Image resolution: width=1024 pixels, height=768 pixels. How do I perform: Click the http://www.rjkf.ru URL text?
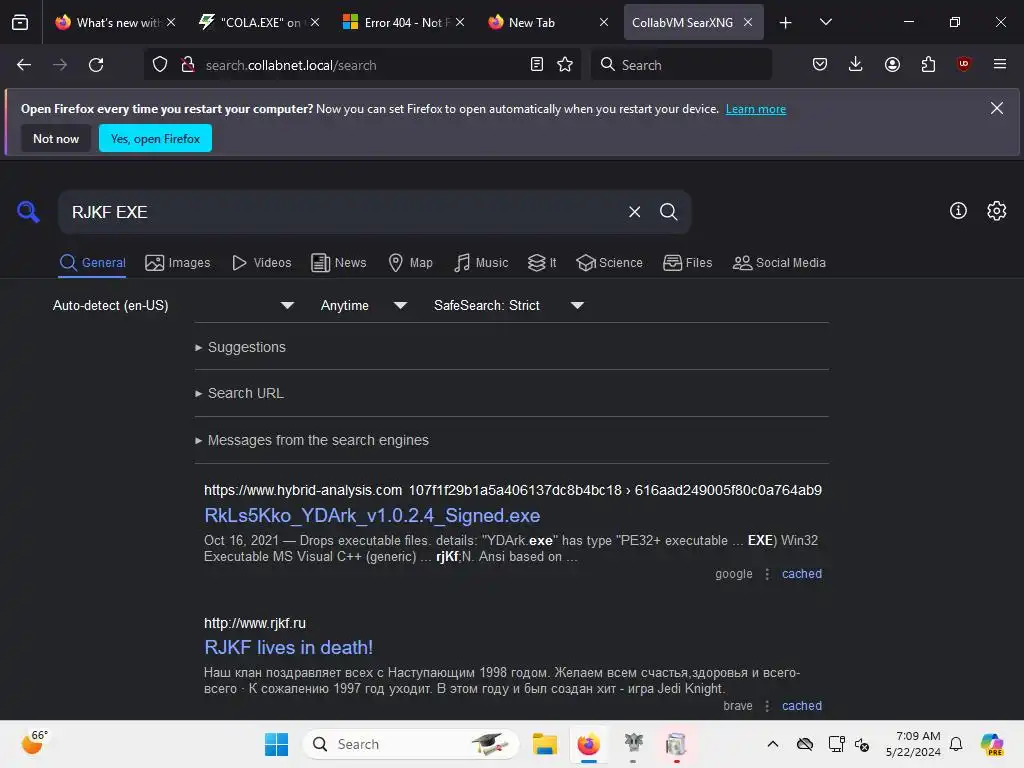(255, 623)
